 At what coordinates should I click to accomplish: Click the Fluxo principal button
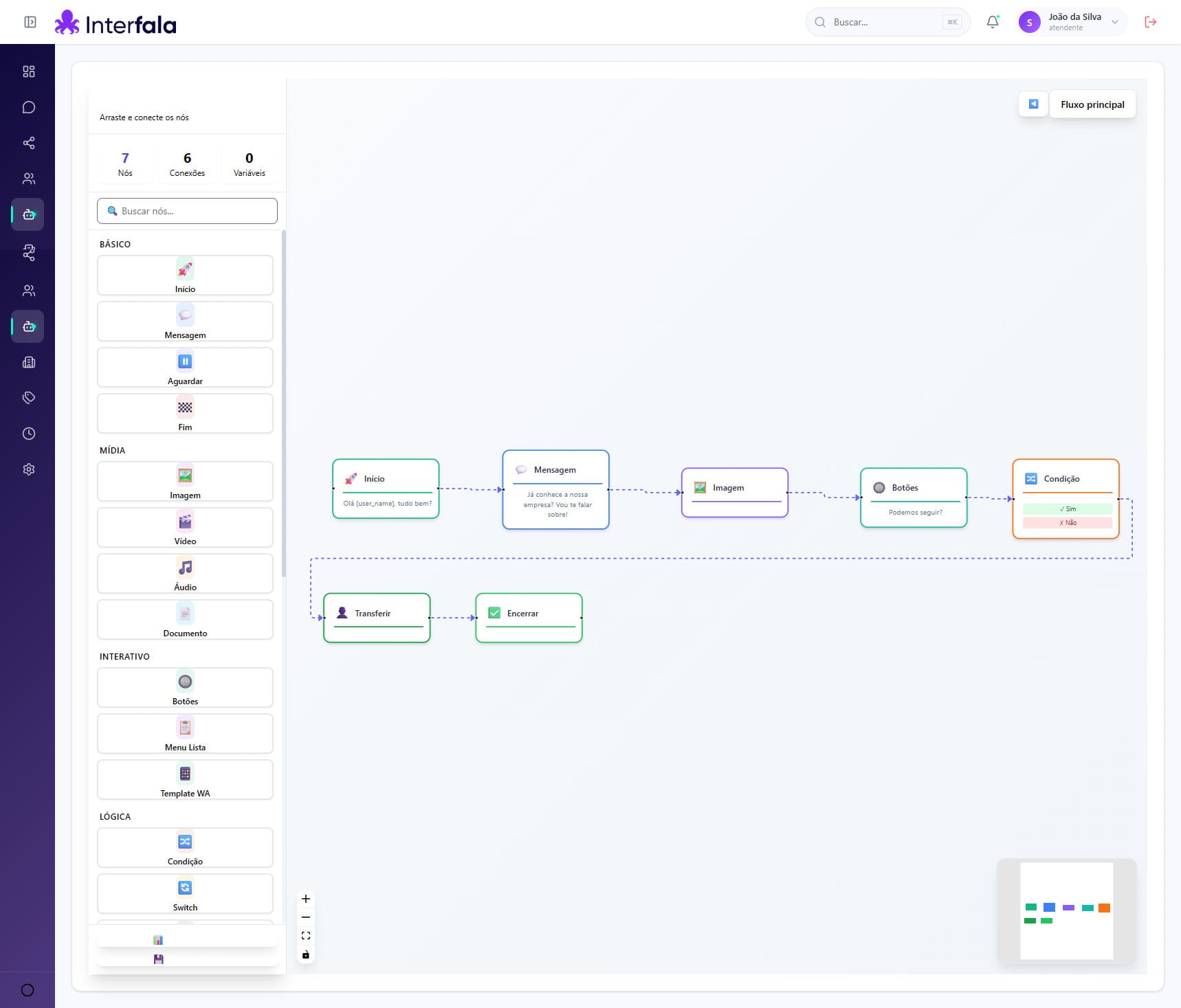point(1092,104)
